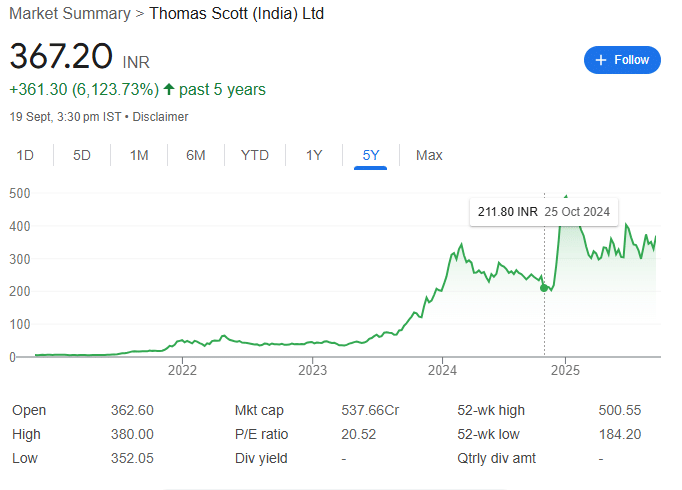Click the Div yield label
The image size is (682, 490).
coord(261,458)
